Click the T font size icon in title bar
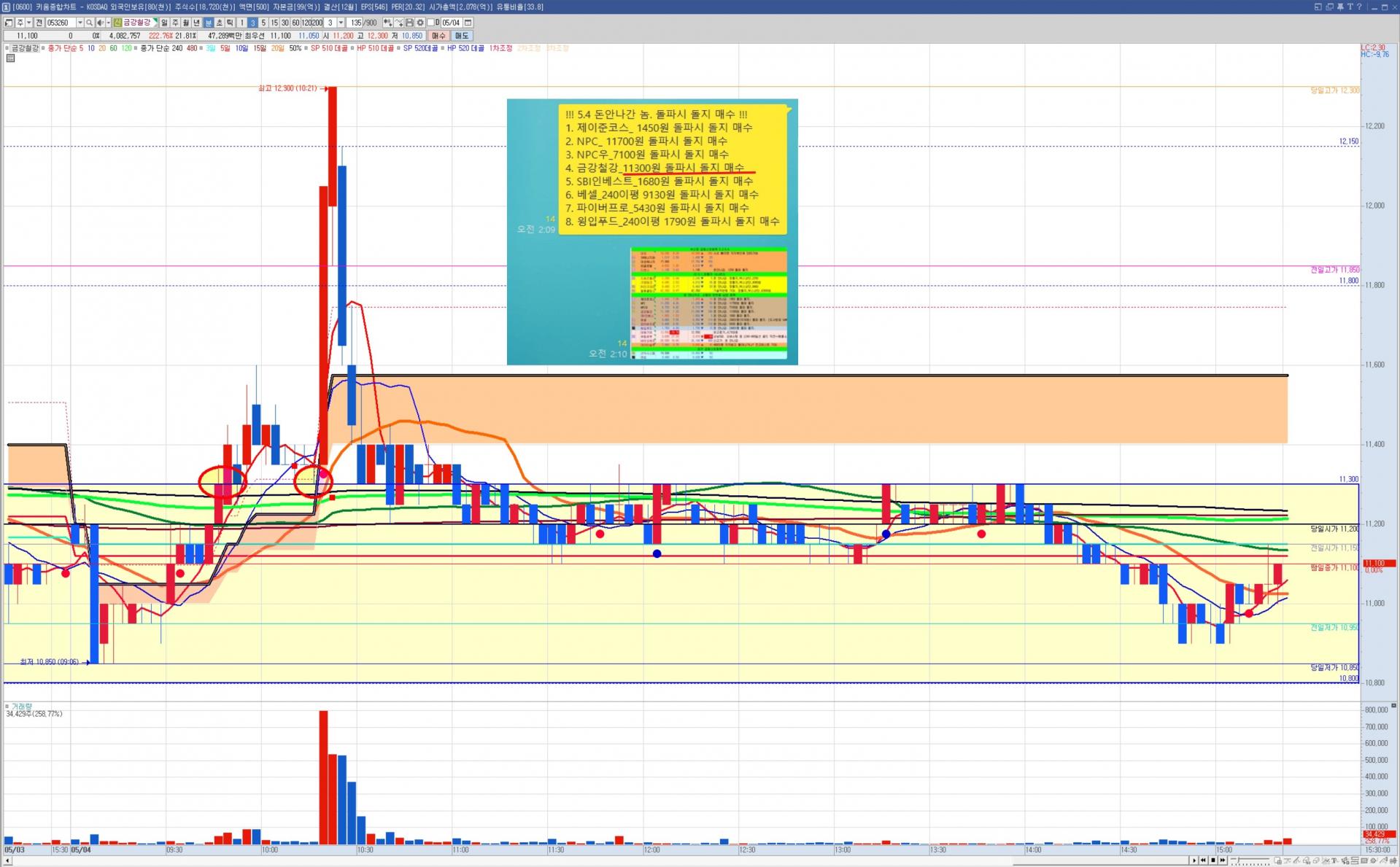The width and height of the screenshot is (1400, 867). pos(1350,7)
